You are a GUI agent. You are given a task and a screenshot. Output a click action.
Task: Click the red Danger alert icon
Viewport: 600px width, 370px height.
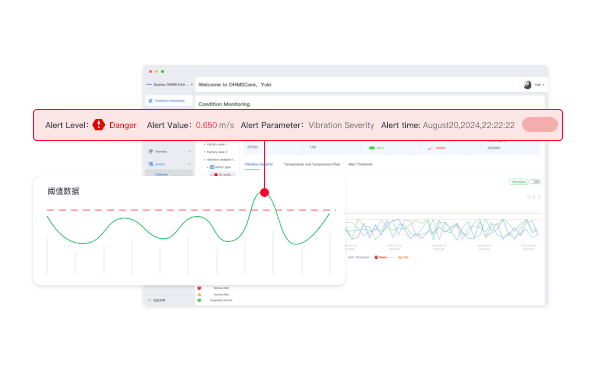pos(99,125)
